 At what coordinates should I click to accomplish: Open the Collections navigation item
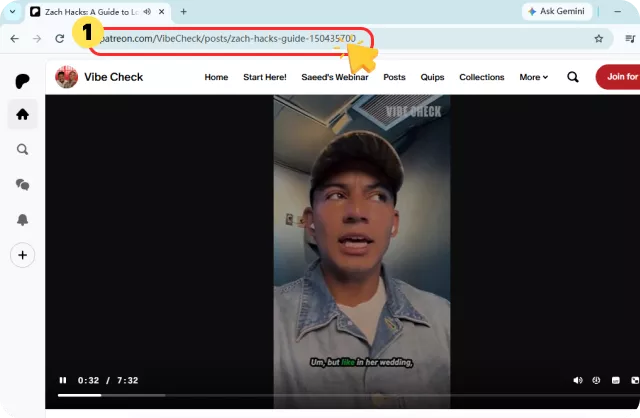click(482, 77)
